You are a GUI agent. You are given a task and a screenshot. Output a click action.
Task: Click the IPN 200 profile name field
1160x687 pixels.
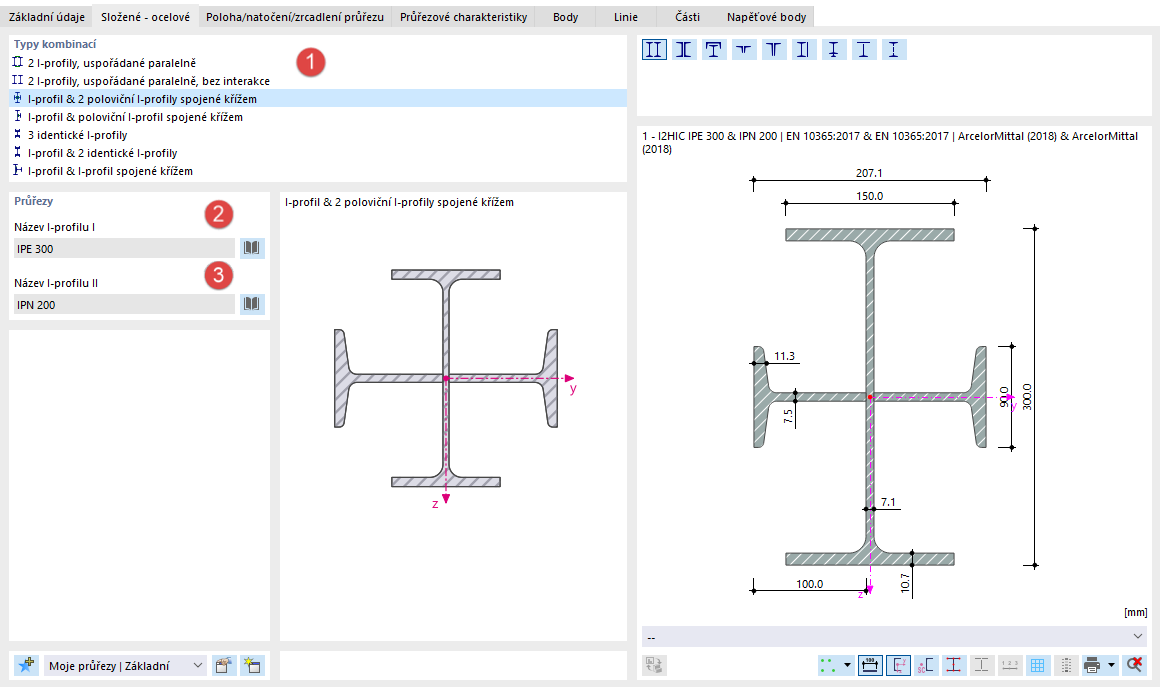click(124, 305)
